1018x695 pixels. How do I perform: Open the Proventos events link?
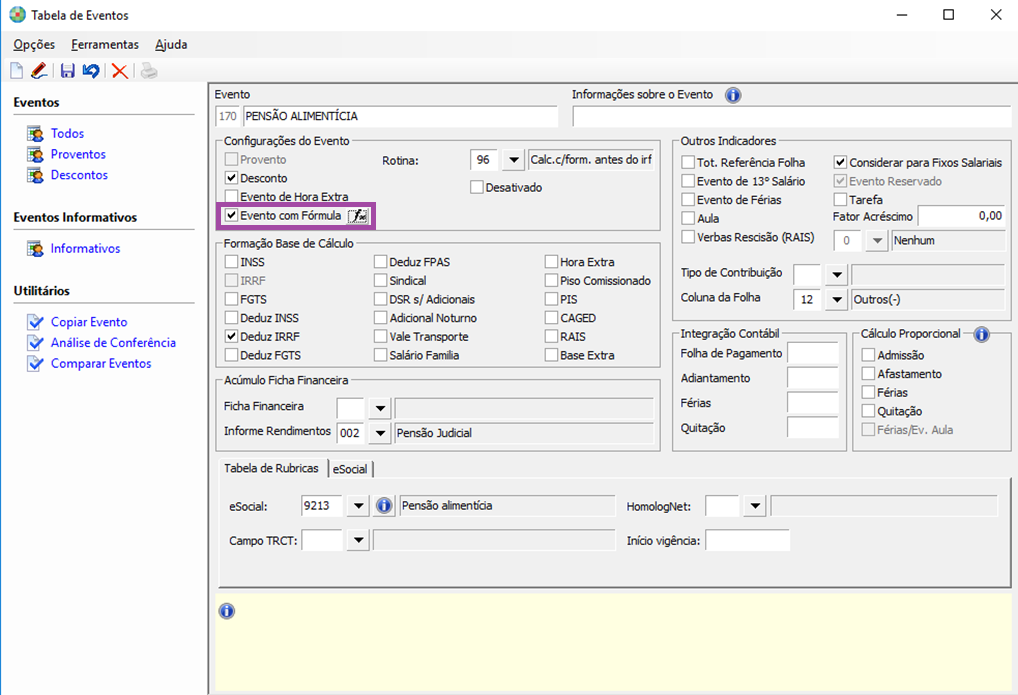tap(79, 154)
